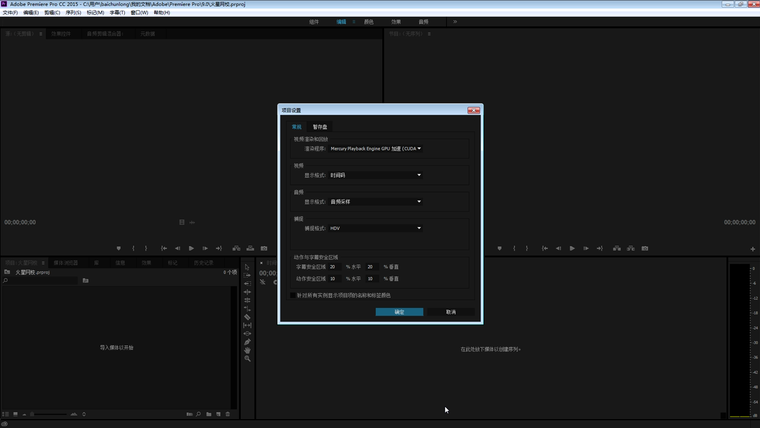
Task: Open the 文件(F) menu
Action: pyautogui.click(x=11, y=13)
